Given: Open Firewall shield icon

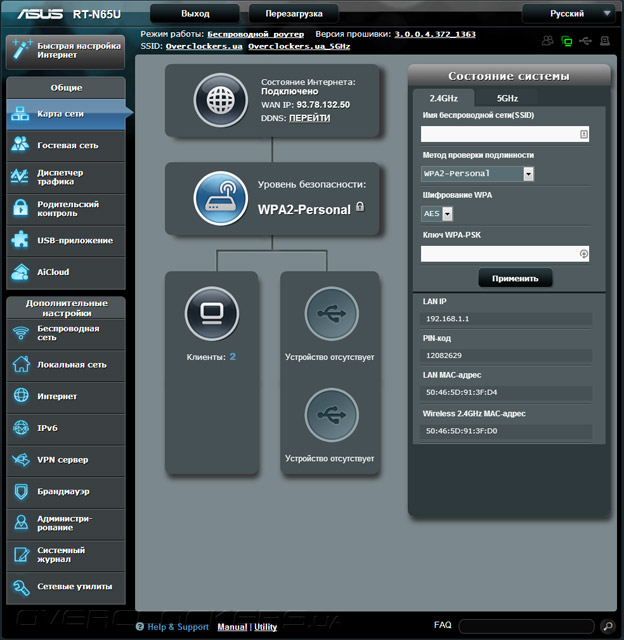Looking at the screenshot, I should (x=21, y=491).
